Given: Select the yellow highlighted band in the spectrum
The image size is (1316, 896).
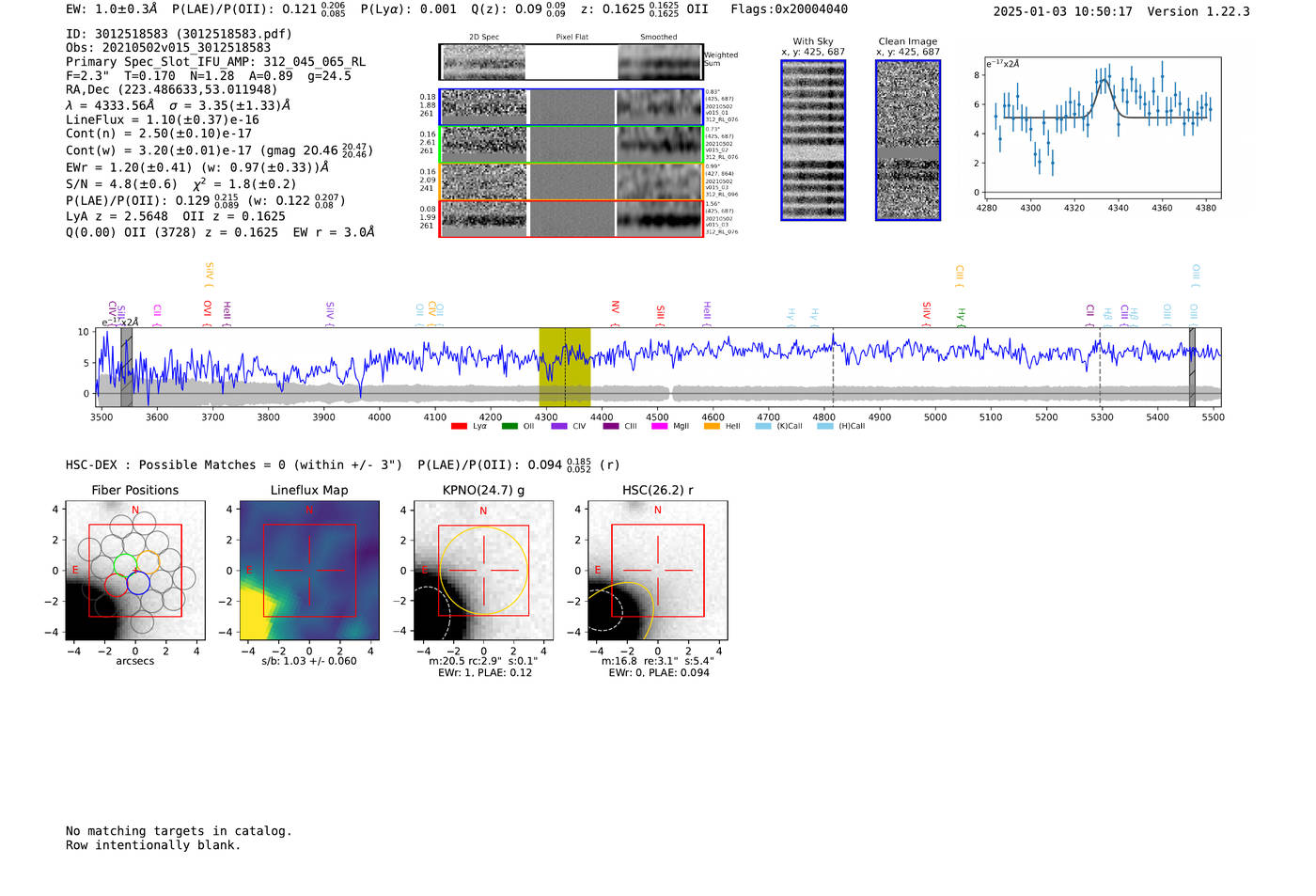Looking at the screenshot, I should pyautogui.click(x=564, y=367).
